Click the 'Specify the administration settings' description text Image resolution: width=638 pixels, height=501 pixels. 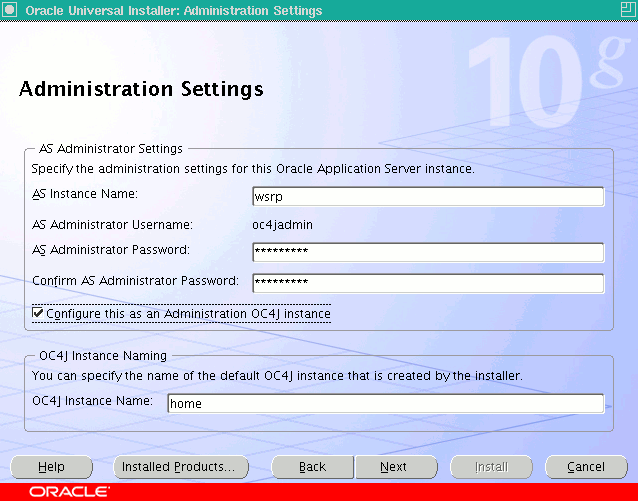coord(253,169)
